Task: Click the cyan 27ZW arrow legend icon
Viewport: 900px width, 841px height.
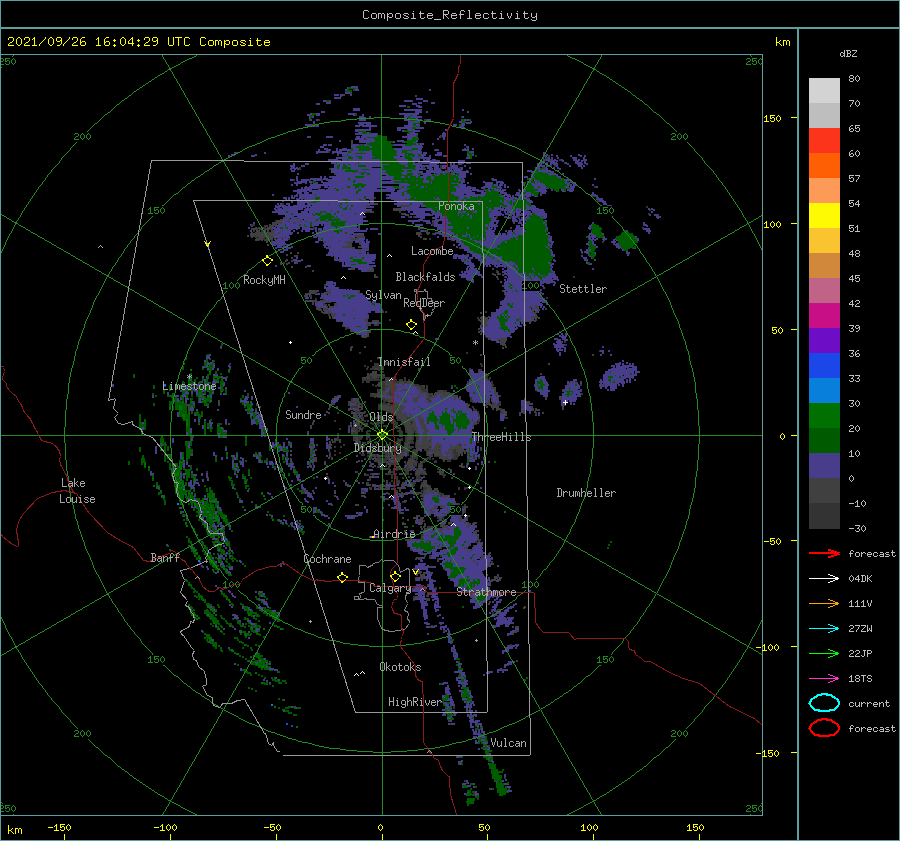Action: tap(824, 629)
